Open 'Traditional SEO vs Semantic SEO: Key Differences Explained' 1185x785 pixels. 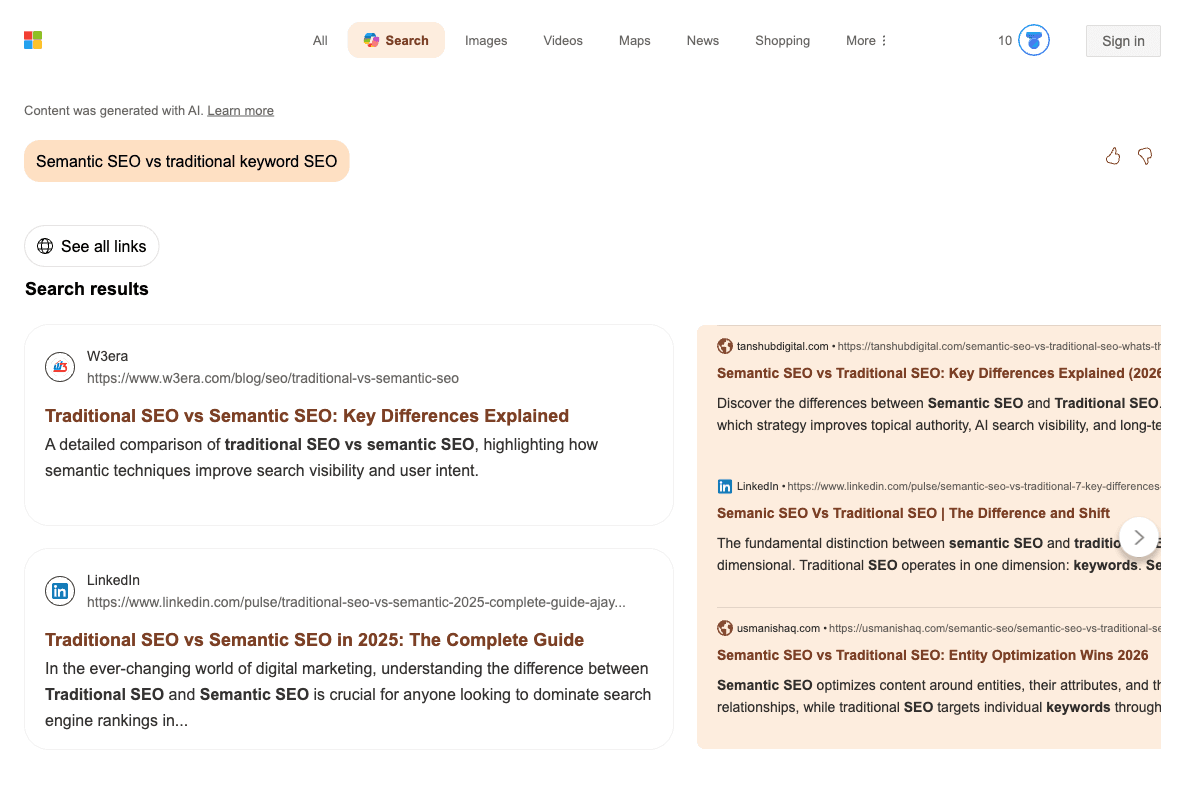[x=307, y=416]
